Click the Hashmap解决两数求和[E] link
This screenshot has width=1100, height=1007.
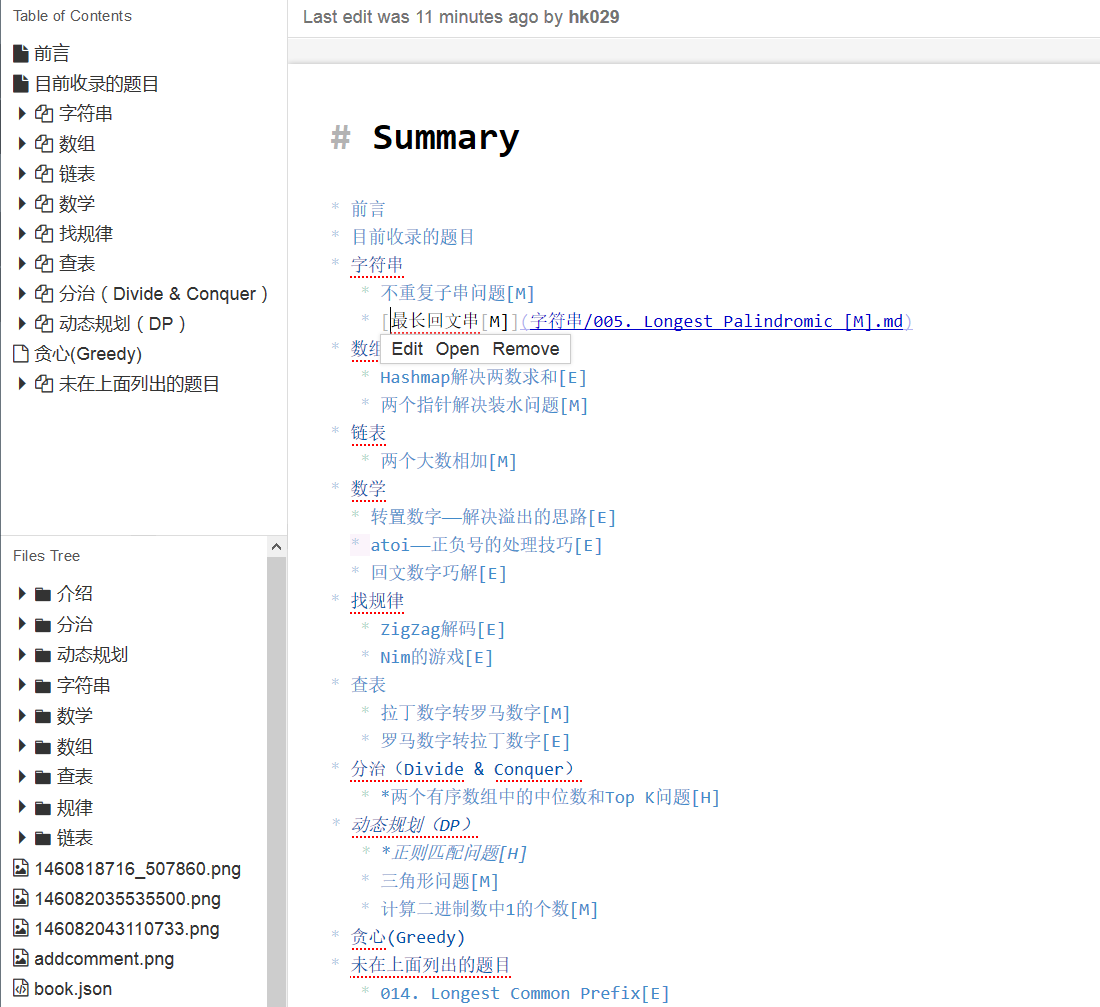[x=483, y=378]
